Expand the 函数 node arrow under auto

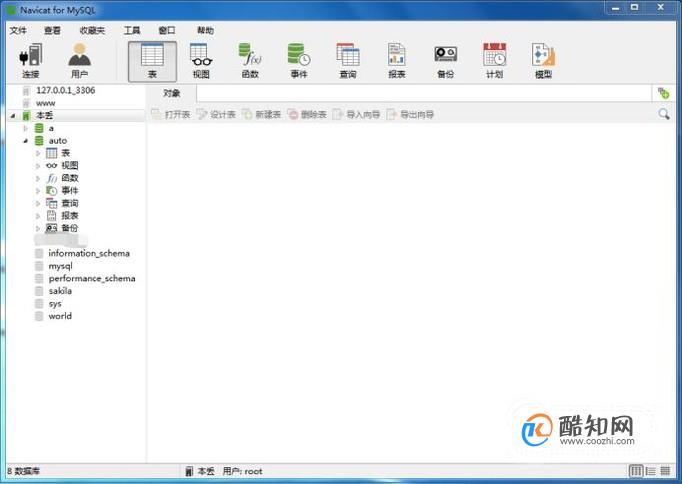38,178
